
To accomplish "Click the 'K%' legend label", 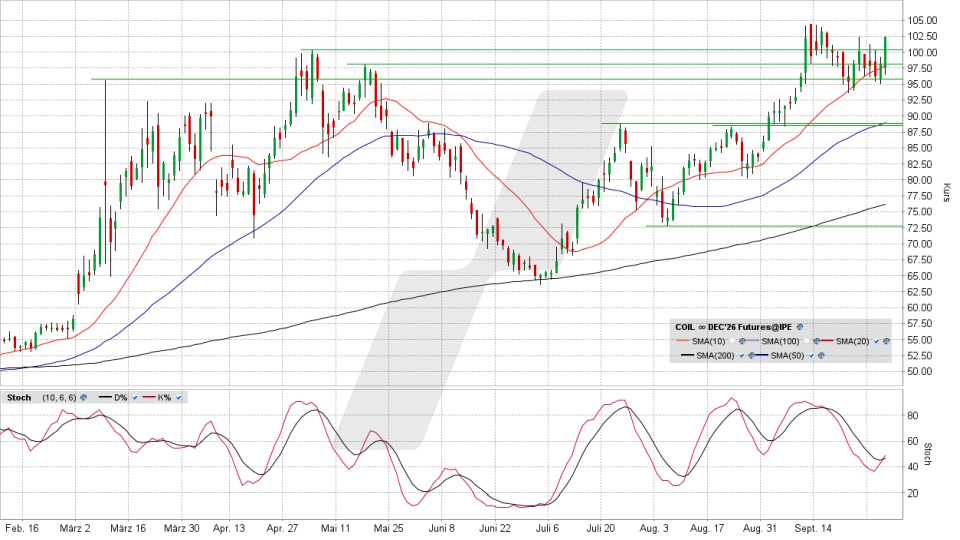I will (164, 397).
